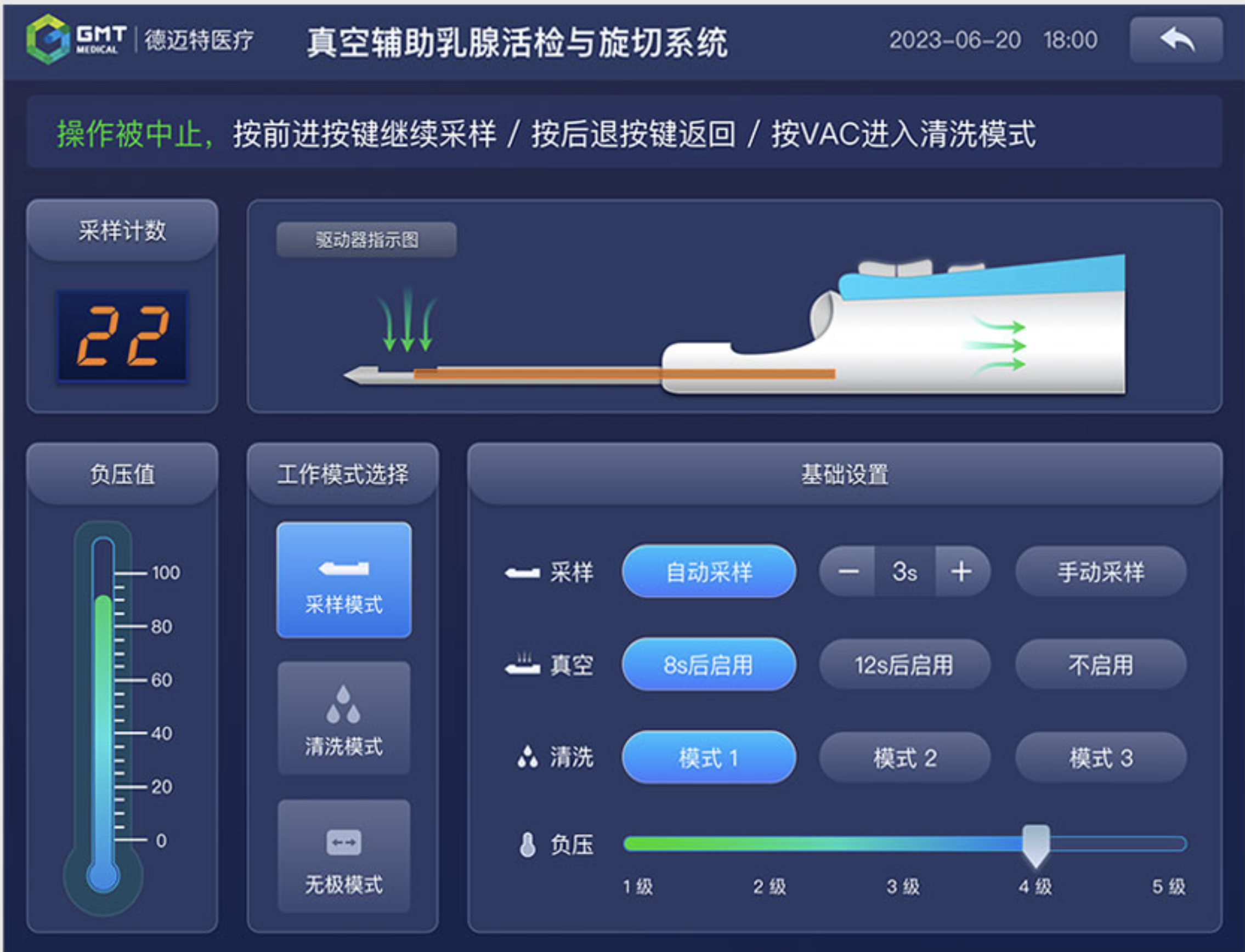Select the stepless mode arrows icon
Viewport: 1245px width, 952px height.
coord(343,842)
